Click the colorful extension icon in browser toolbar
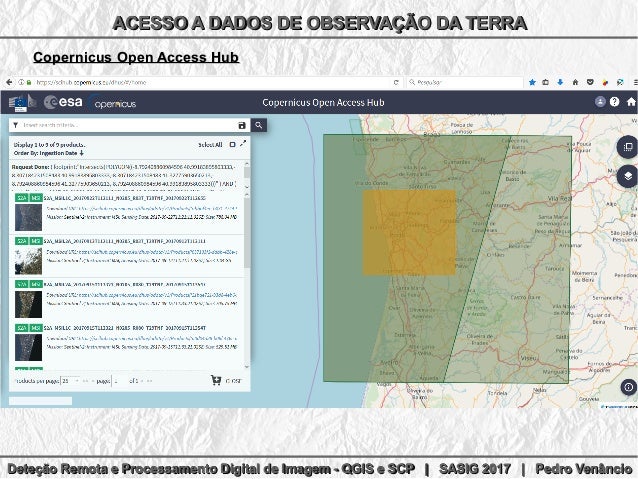Viewport: 638px width, 479px height. click(x=605, y=82)
